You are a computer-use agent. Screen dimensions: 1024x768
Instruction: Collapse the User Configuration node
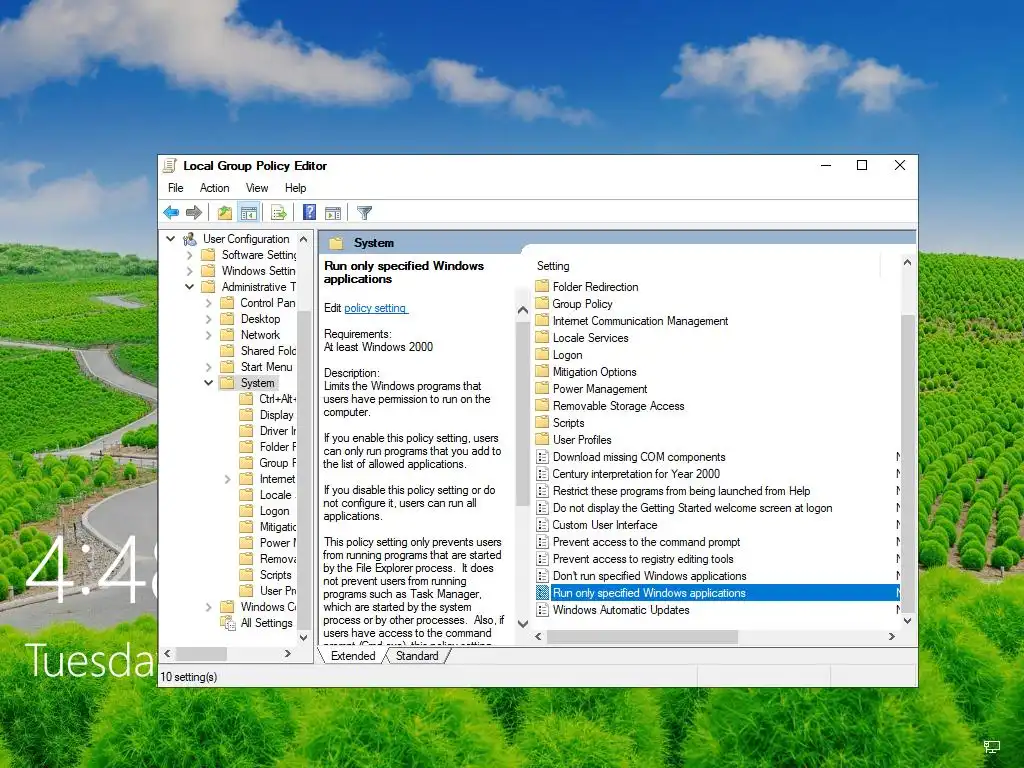pyautogui.click(x=170, y=239)
